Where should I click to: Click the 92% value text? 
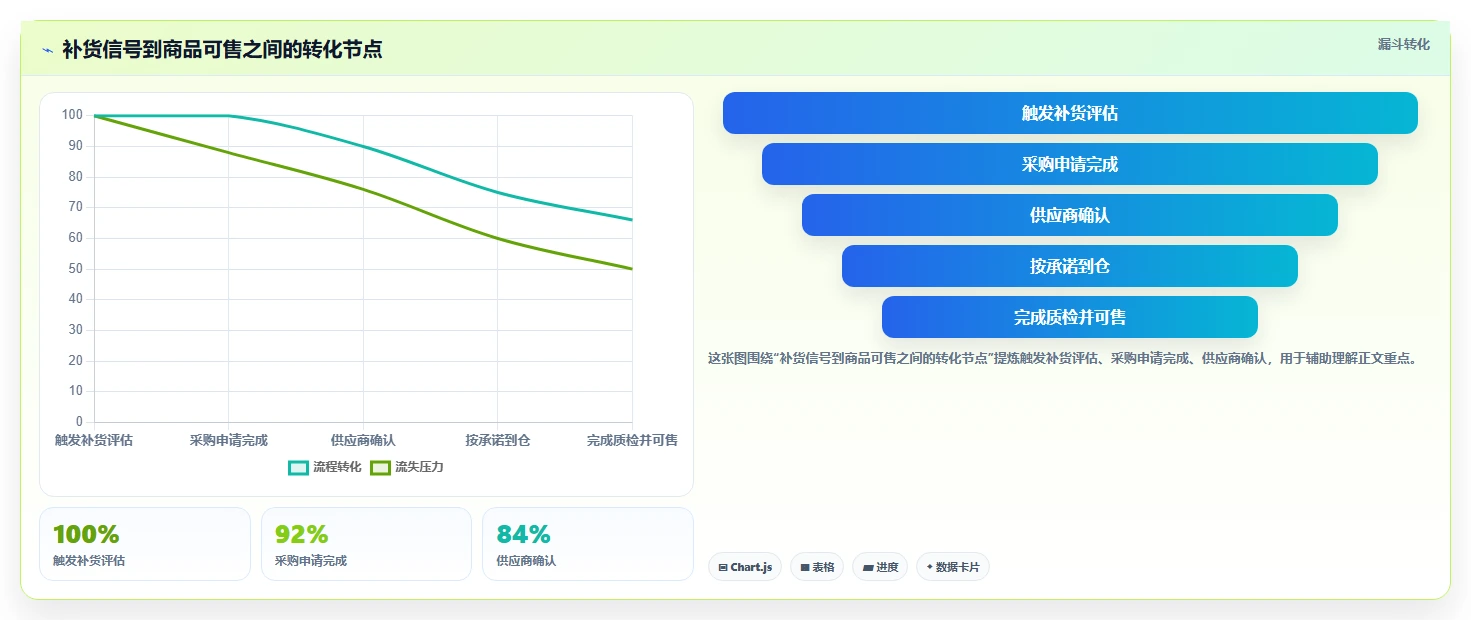tap(302, 534)
